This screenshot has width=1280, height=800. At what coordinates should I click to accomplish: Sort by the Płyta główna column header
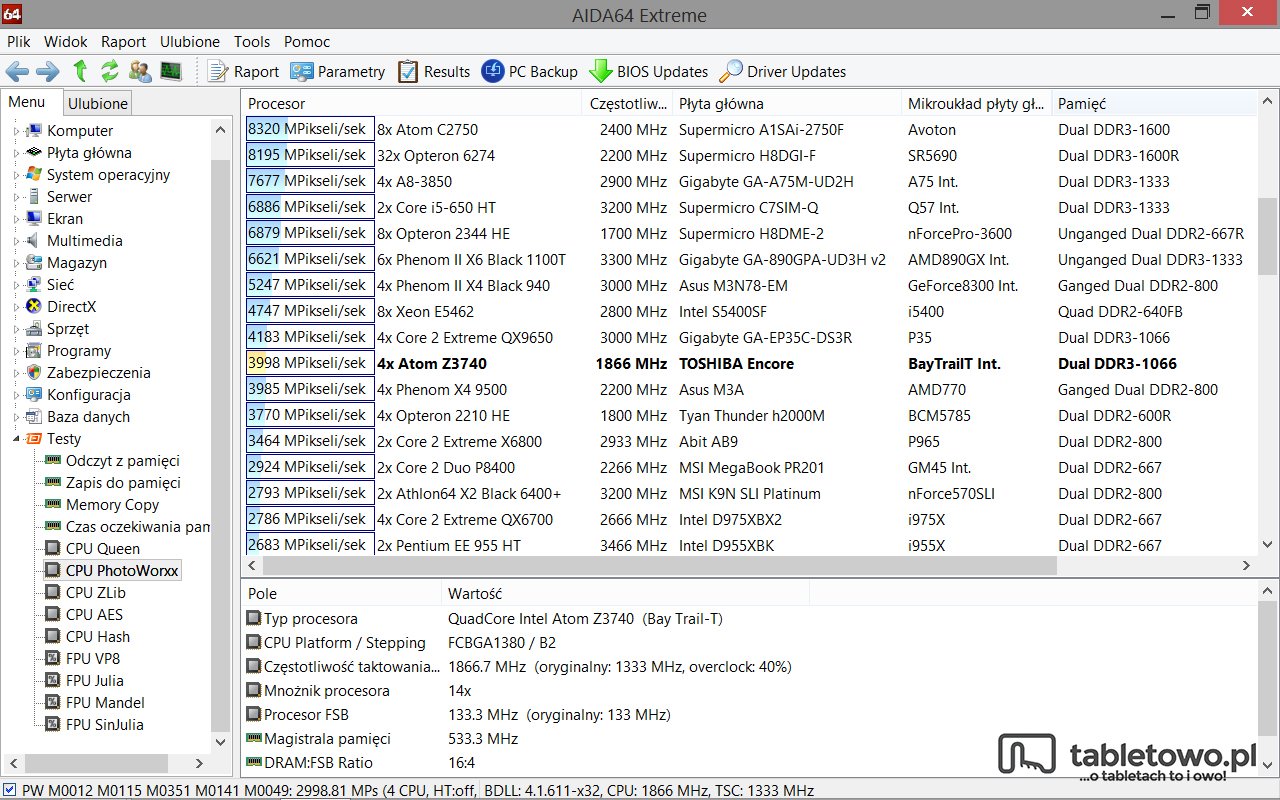pos(786,103)
